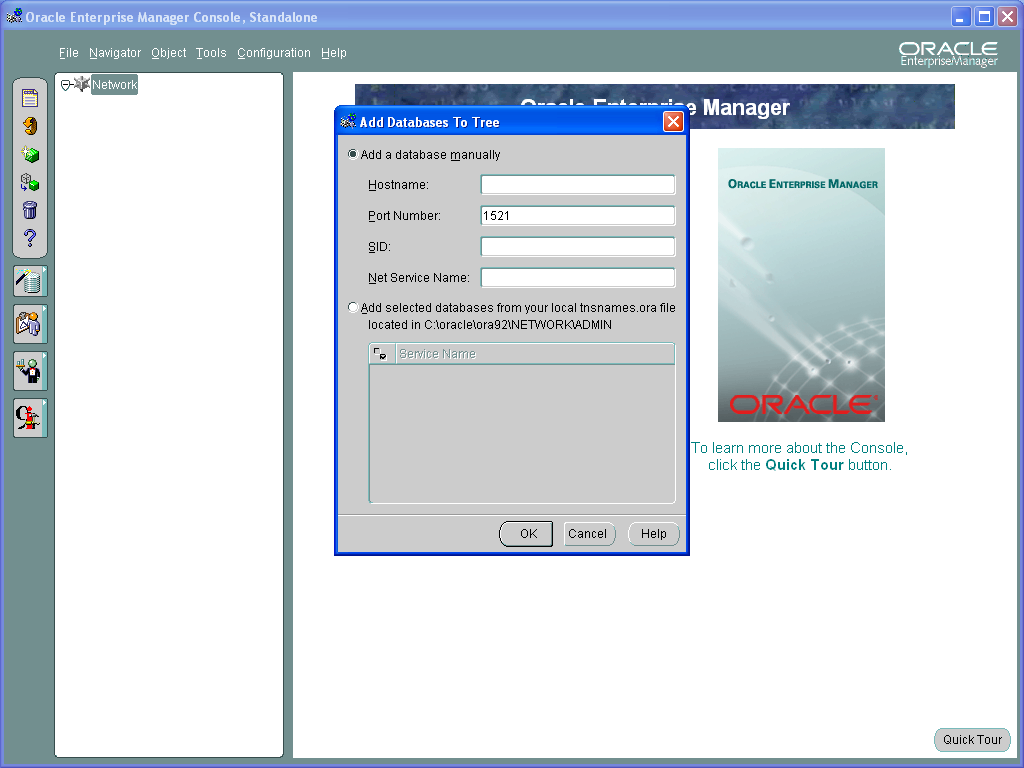Open the Change Management drawer icon
The height and width of the screenshot is (768, 1024).
[x=30, y=324]
